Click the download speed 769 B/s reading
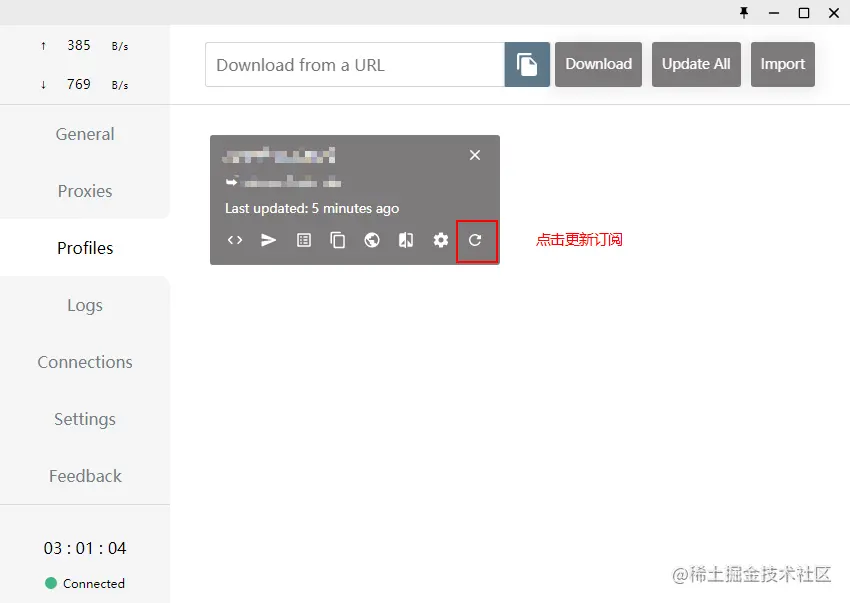 pos(85,85)
